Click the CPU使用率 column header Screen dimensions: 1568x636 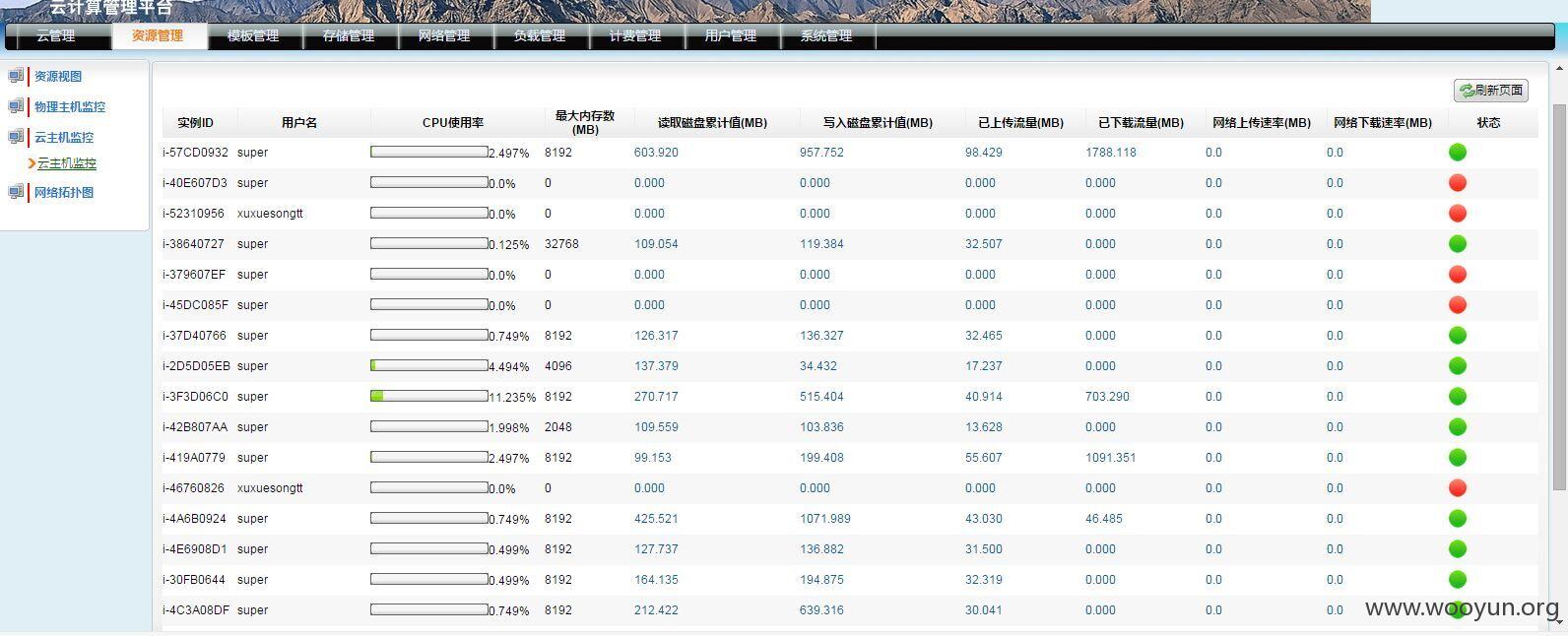(x=453, y=123)
